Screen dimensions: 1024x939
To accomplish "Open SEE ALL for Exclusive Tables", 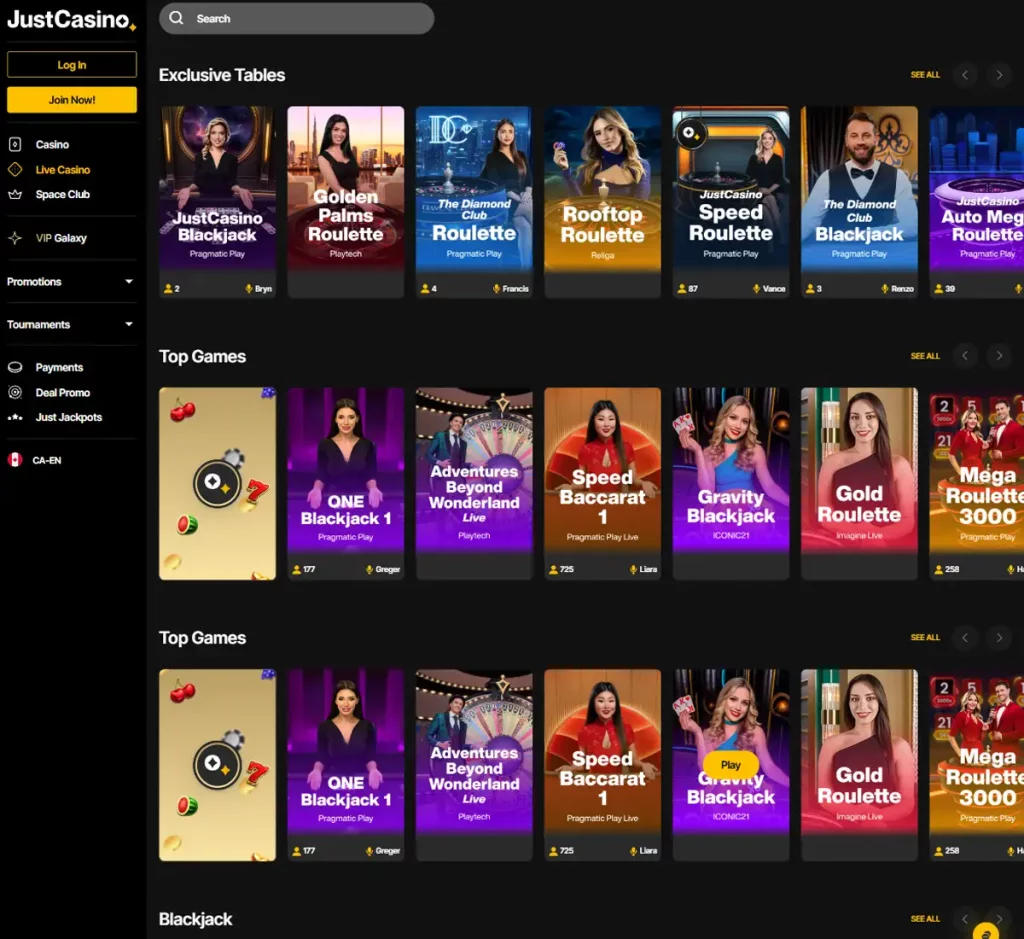I will [925, 74].
